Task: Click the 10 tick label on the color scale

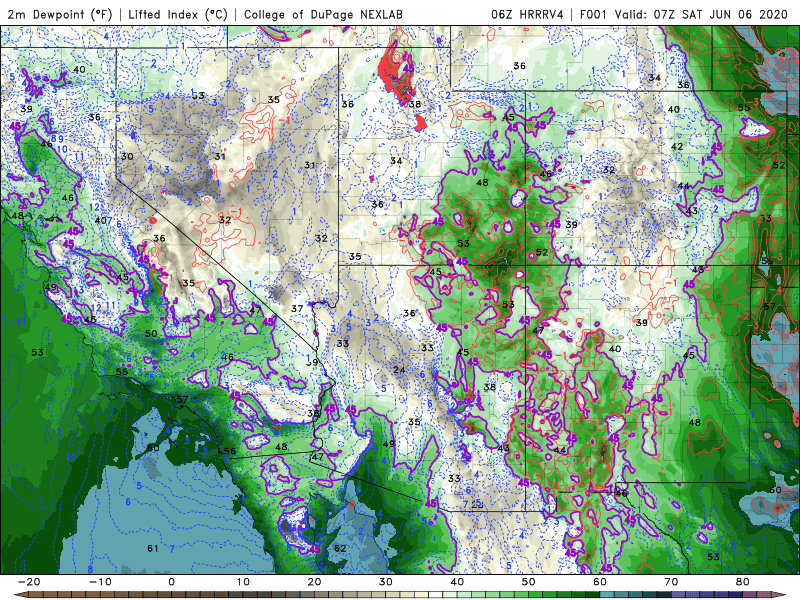Action: point(243,582)
